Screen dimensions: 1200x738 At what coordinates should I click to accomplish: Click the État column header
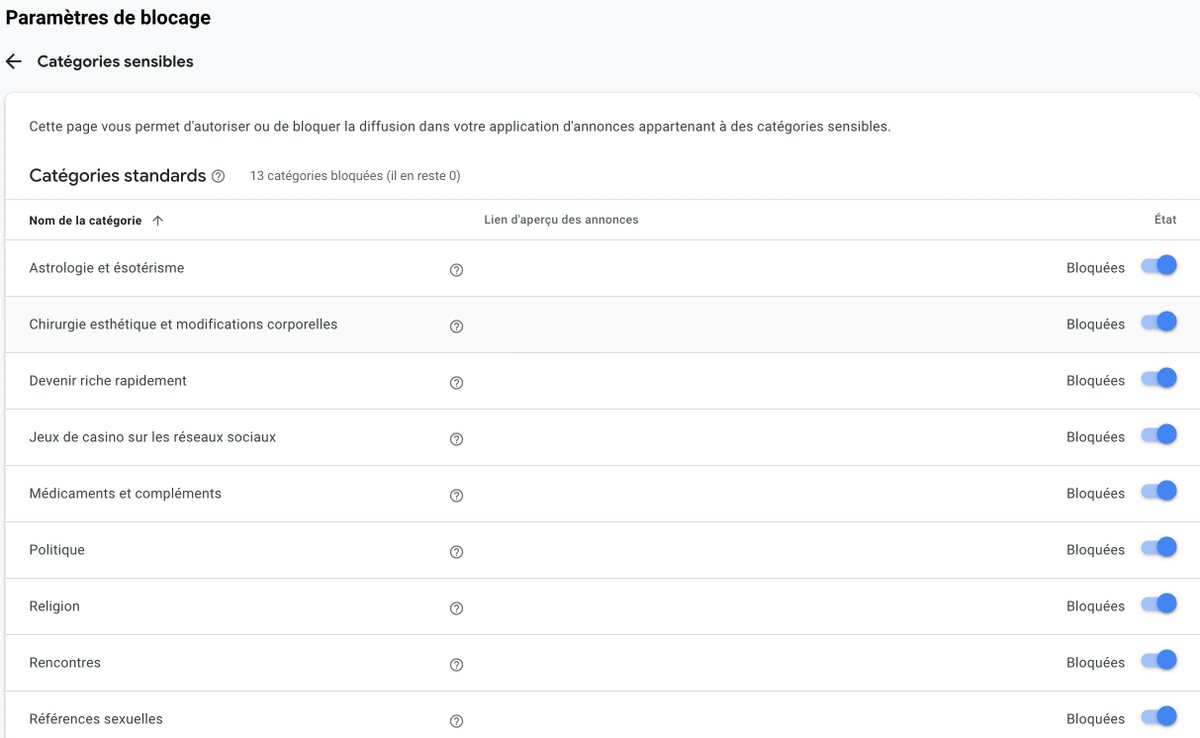(x=1164, y=219)
